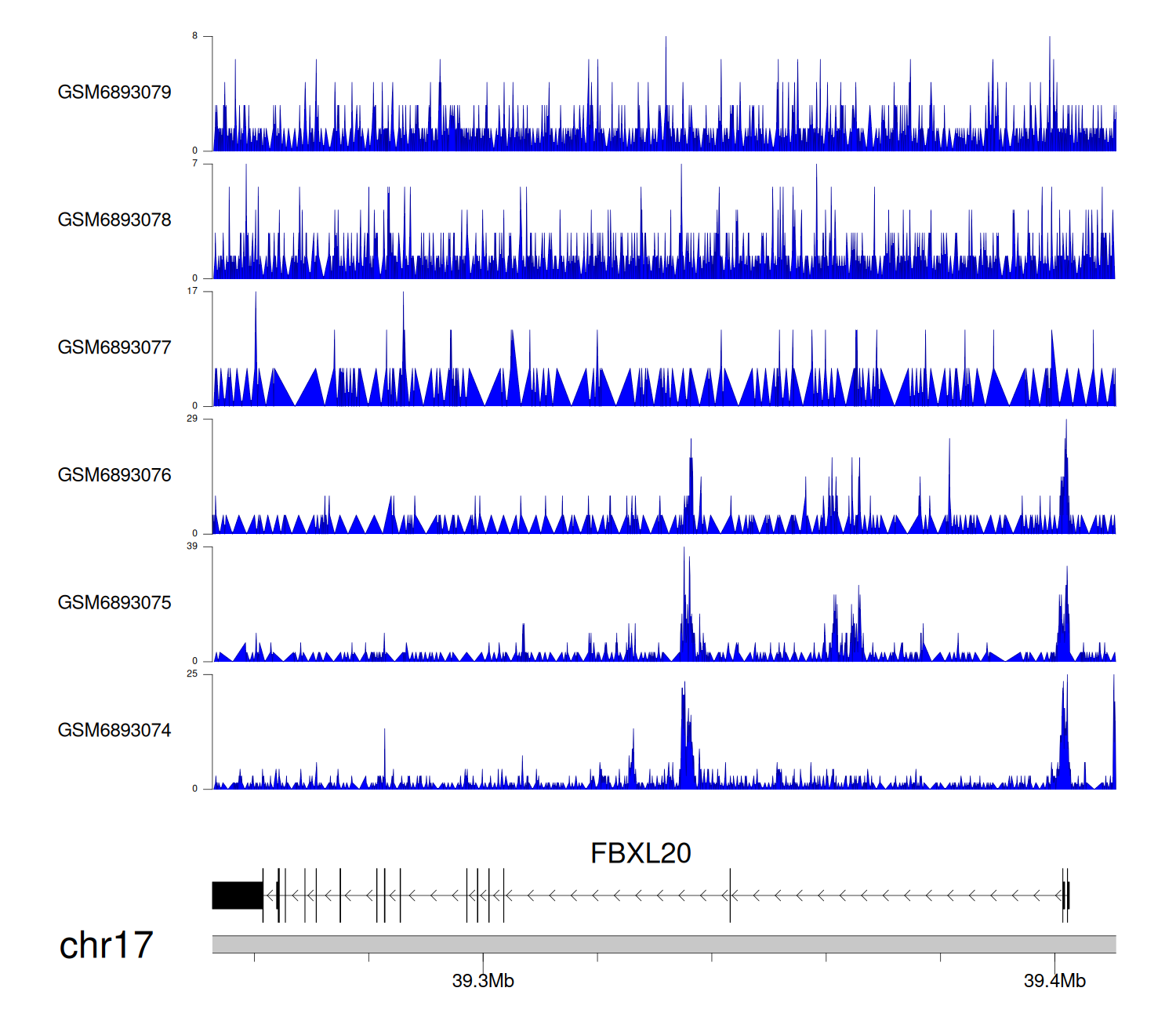Click the chr17 chromosome label
The width and height of the screenshot is (1176, 1035).
[106, 946]
